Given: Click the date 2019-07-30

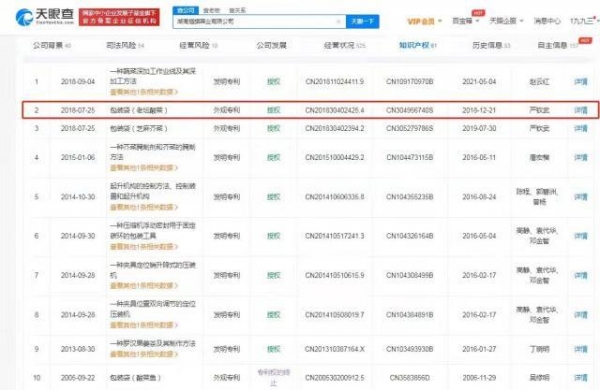Looking at the screenshot, I should tap(479, 128).
